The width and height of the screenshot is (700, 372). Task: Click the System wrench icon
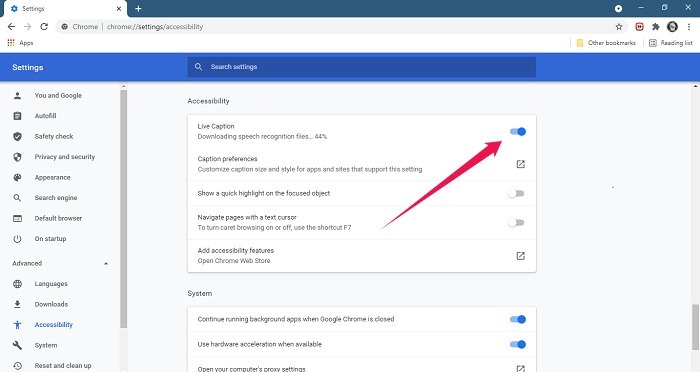tap(17, 345)
